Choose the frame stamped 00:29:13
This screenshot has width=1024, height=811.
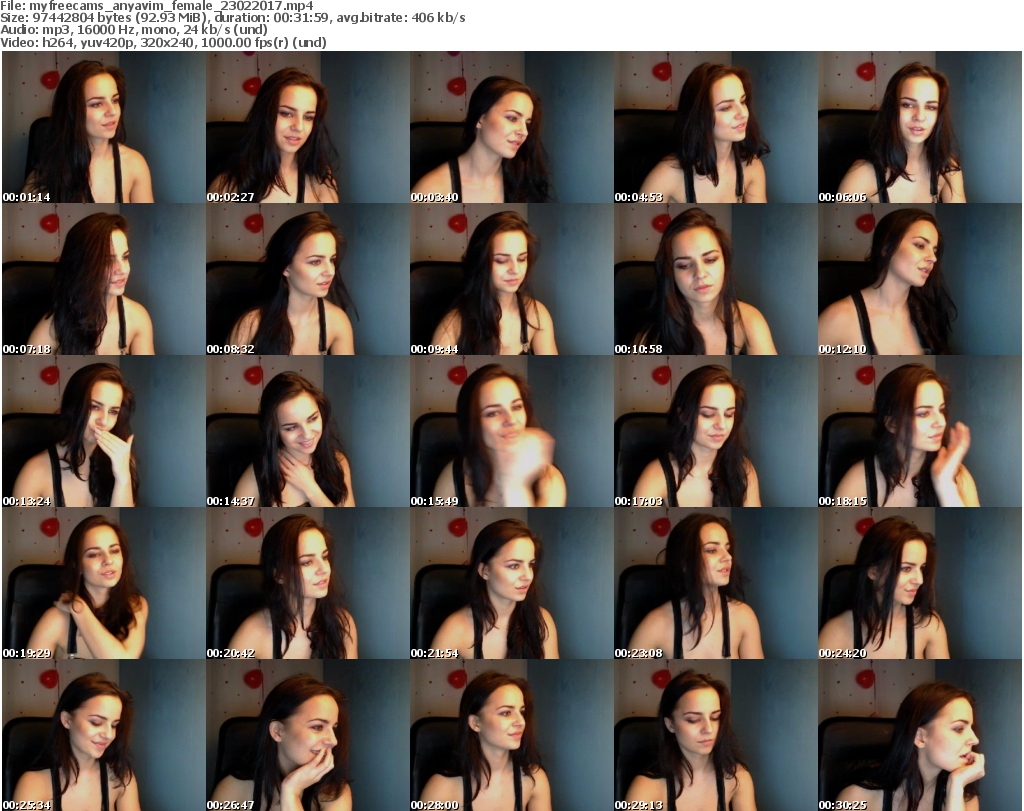click(716, 736)
